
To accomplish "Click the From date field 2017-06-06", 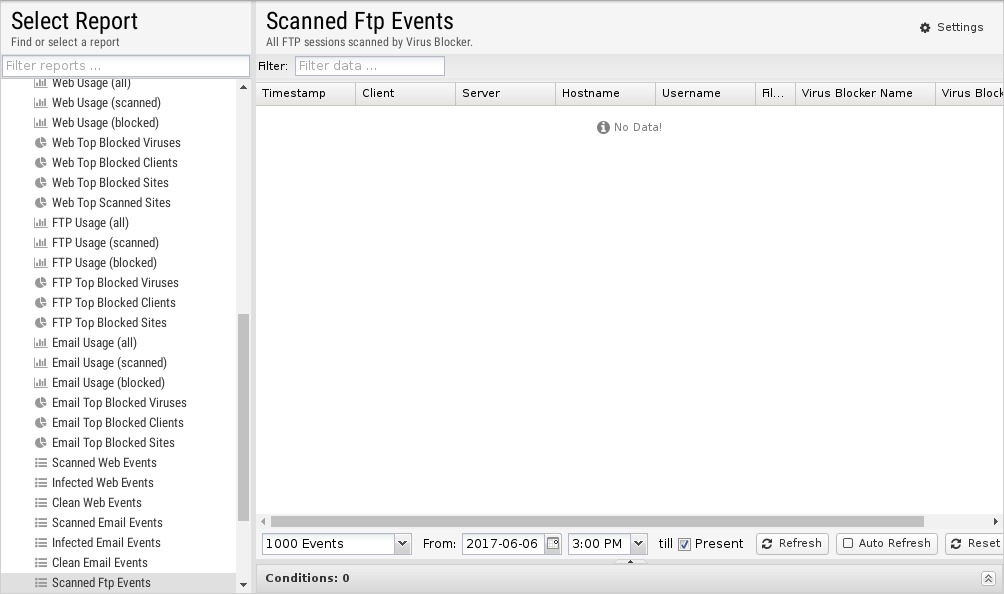I will click(x=503, y=543).
